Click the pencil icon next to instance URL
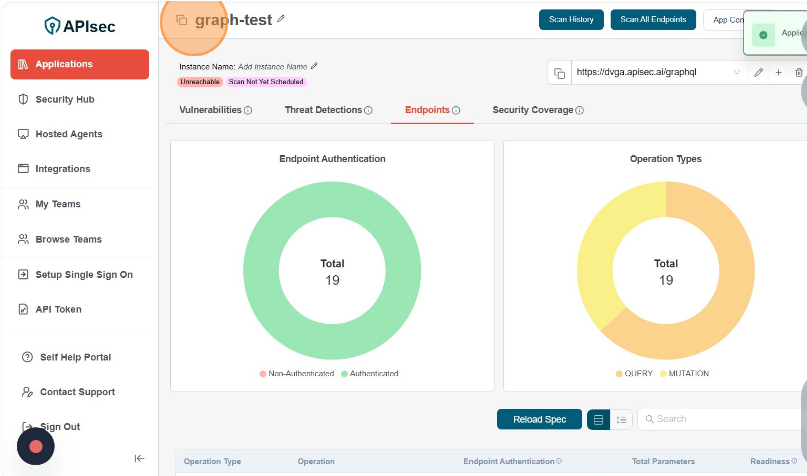The image size is (807, 476). coord(759,73)
